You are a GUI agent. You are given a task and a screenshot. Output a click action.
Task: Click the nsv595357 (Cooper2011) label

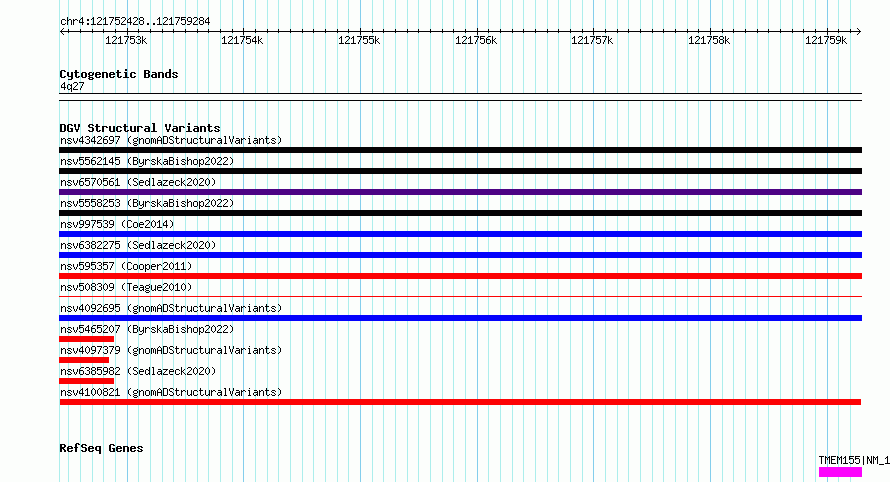pyautogui.click(x=126, y=266)
